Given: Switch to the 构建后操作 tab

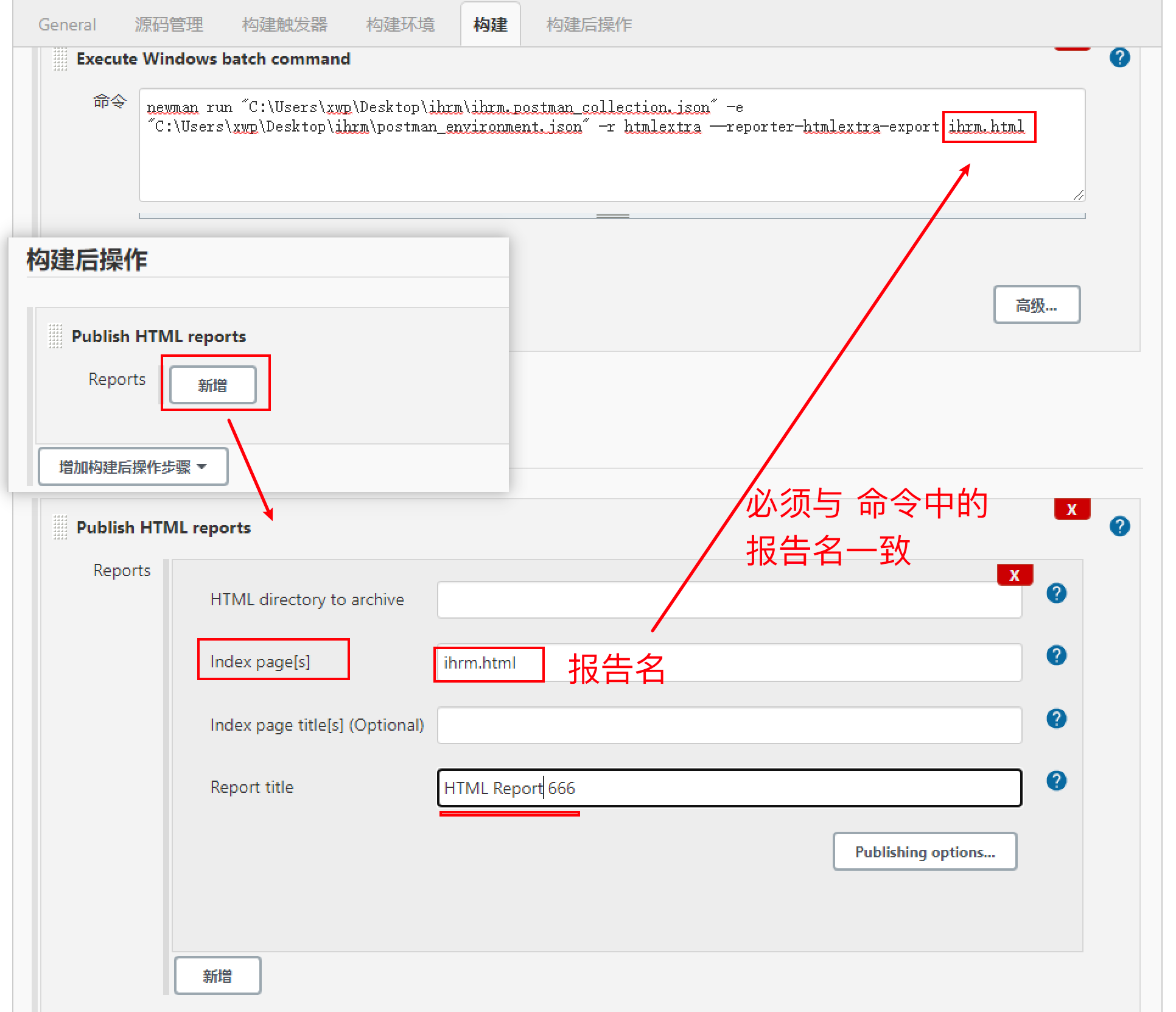Looking at the screenshot, I should coord(589,24).
